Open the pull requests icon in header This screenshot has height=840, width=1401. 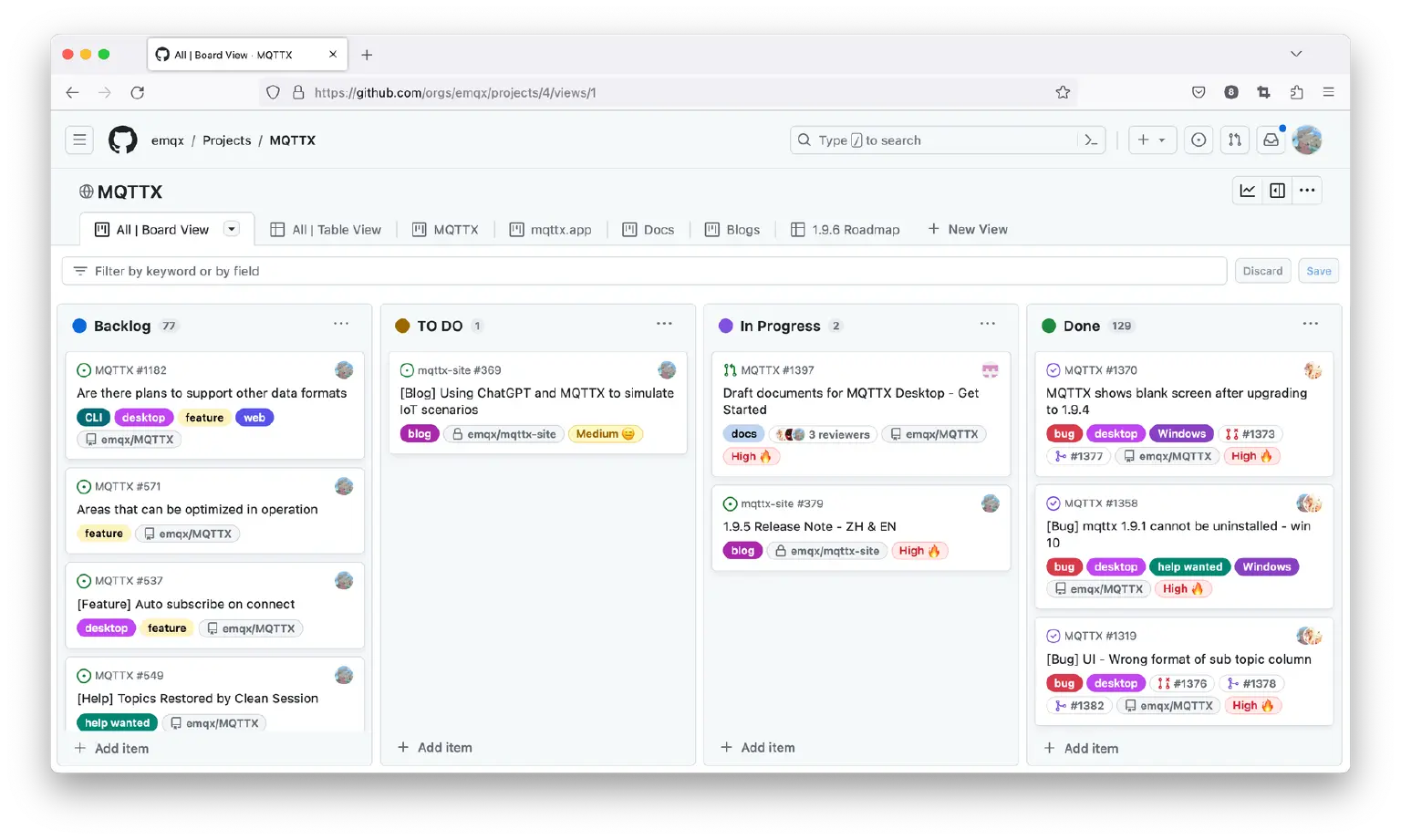[1234, 140]
